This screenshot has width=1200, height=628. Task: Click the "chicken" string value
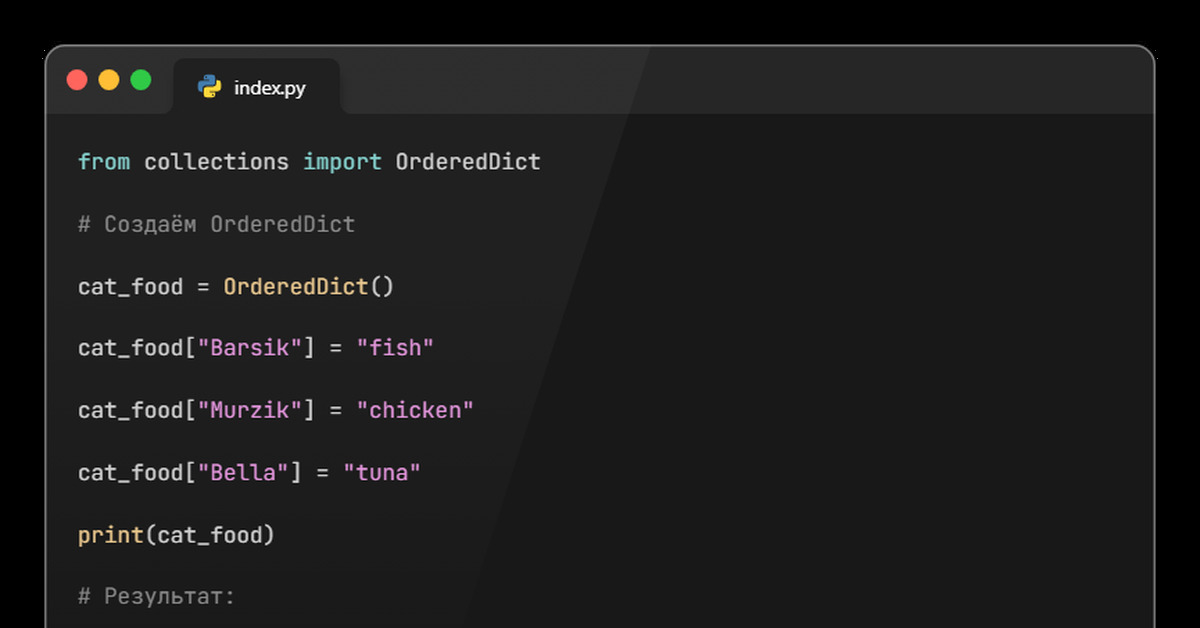pyautogui.click(x=415, y=411)
